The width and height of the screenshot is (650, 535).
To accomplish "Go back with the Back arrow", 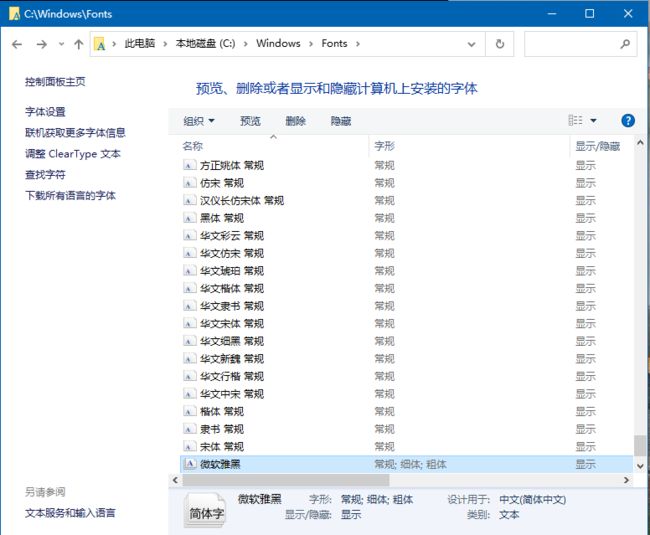I will click(x=17, y=44).
